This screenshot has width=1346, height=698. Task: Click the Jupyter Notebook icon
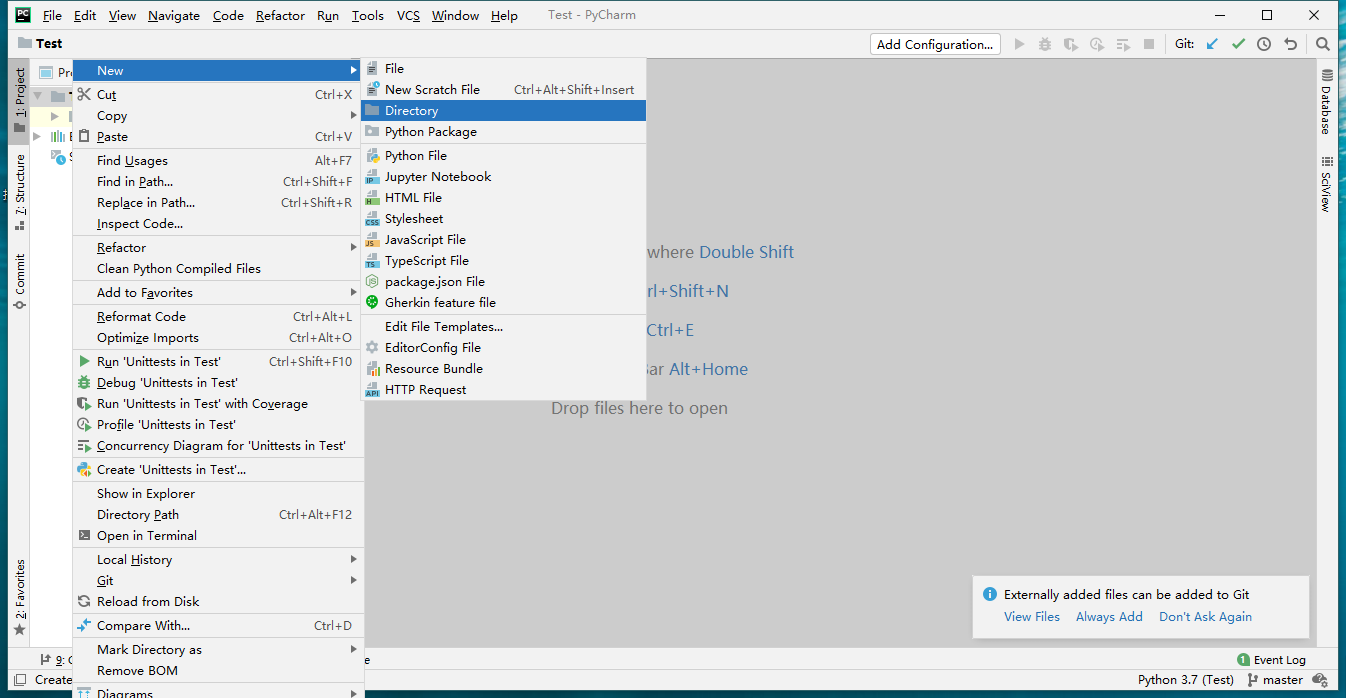[372, 177]
